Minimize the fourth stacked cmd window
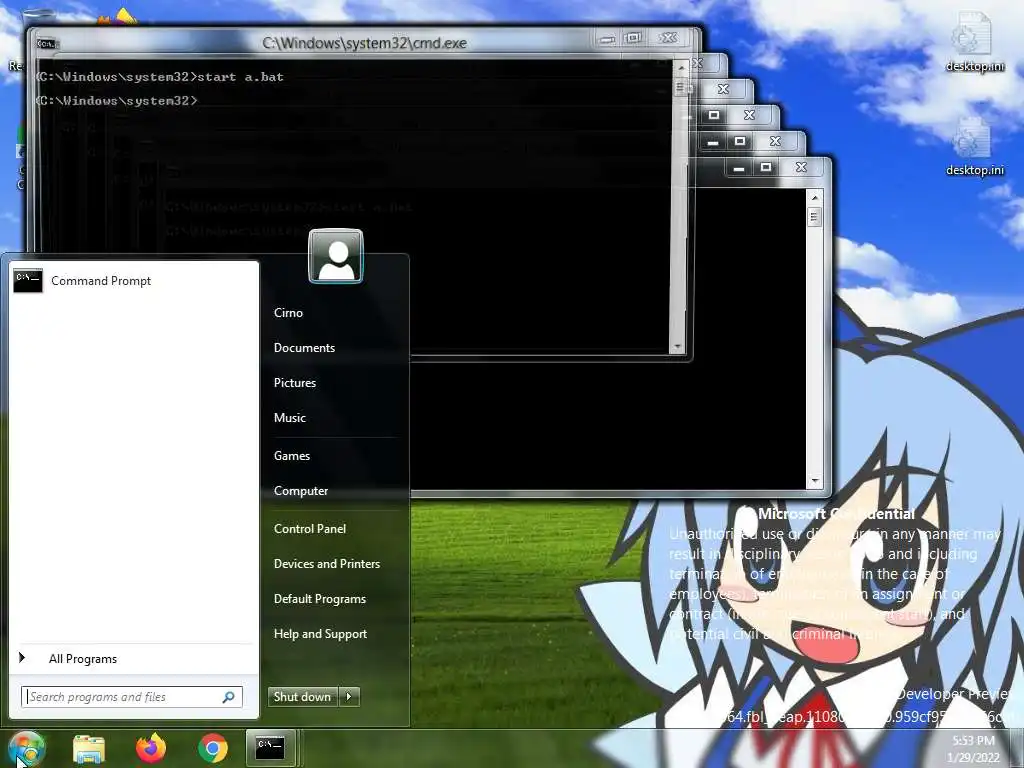The image size is (1024, 768). (712, 142)
